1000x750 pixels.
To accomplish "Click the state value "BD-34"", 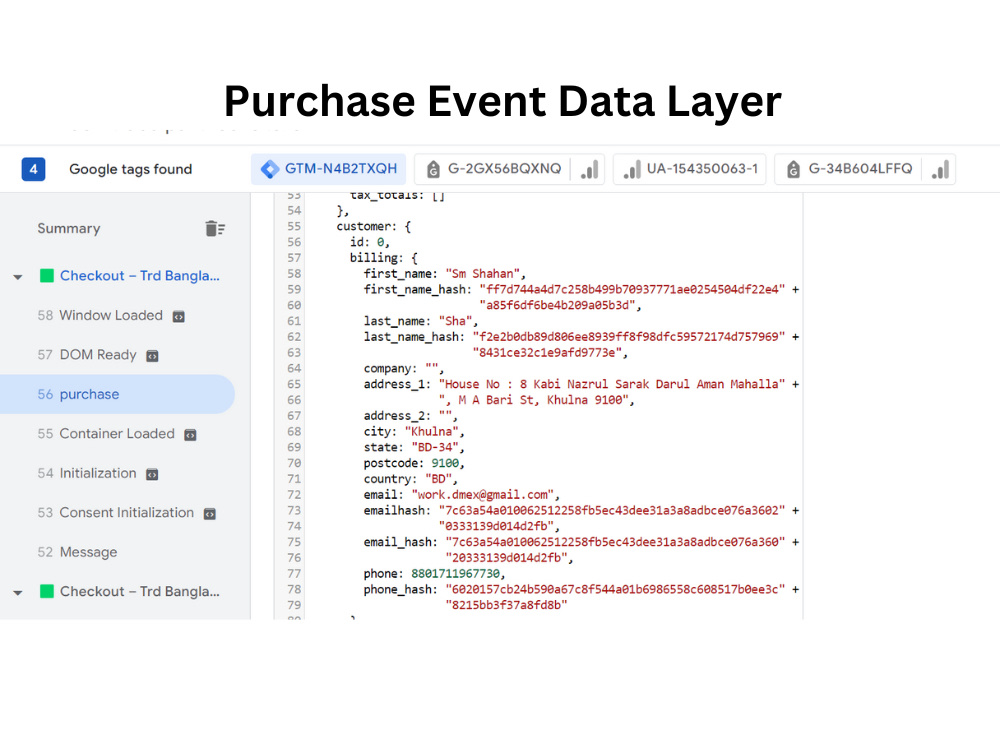I will 435,447.
